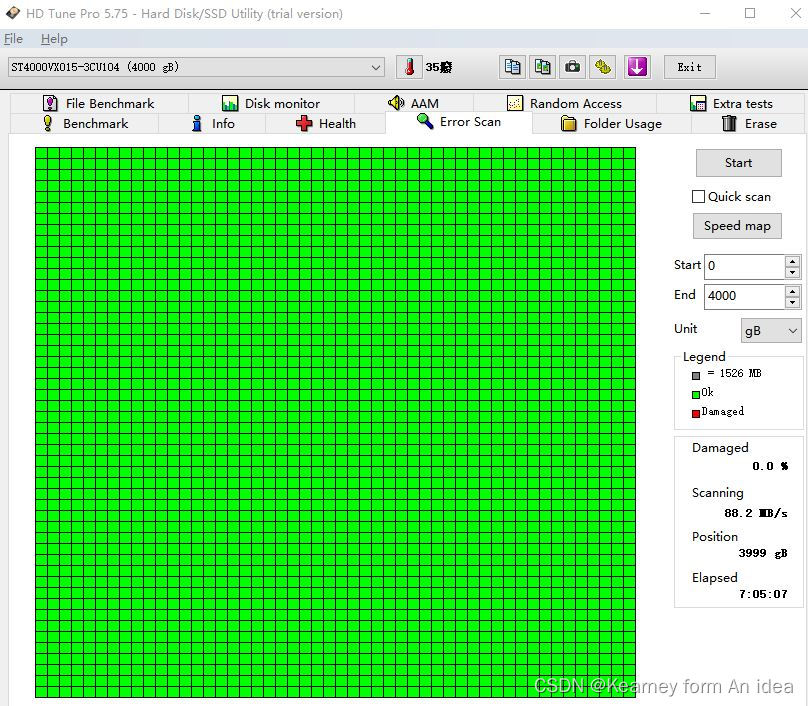The height and width of the screenshot is (706, 808).
Task: Switch to the Erase tab
Action: [x=749, y=124]
